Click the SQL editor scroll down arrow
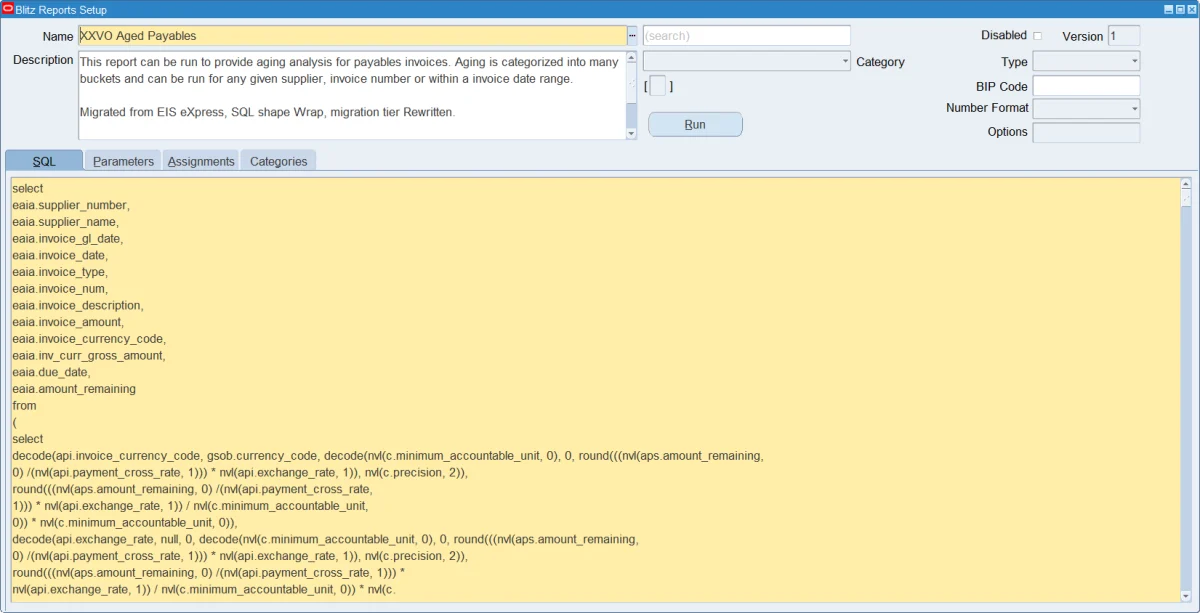Viewport: 1200px width, 613px height. pyautogui.click(x=1186, y=596)
